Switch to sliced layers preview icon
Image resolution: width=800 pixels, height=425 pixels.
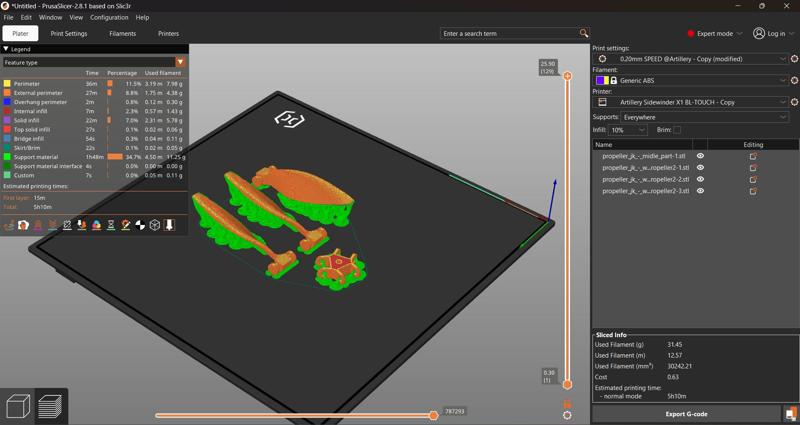[x=50, y=406]
